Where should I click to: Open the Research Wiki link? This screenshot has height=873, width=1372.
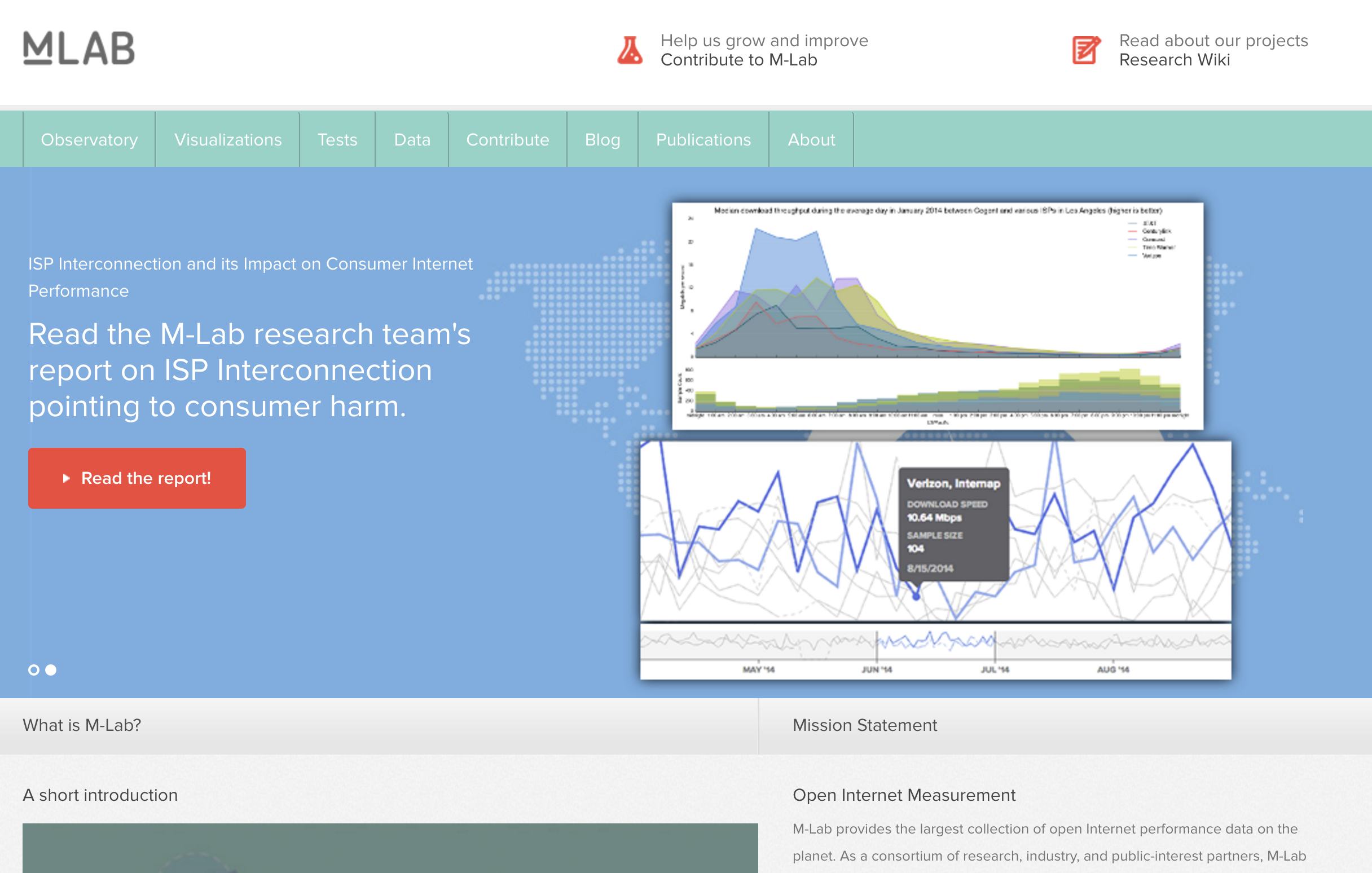pos(1174,60)
